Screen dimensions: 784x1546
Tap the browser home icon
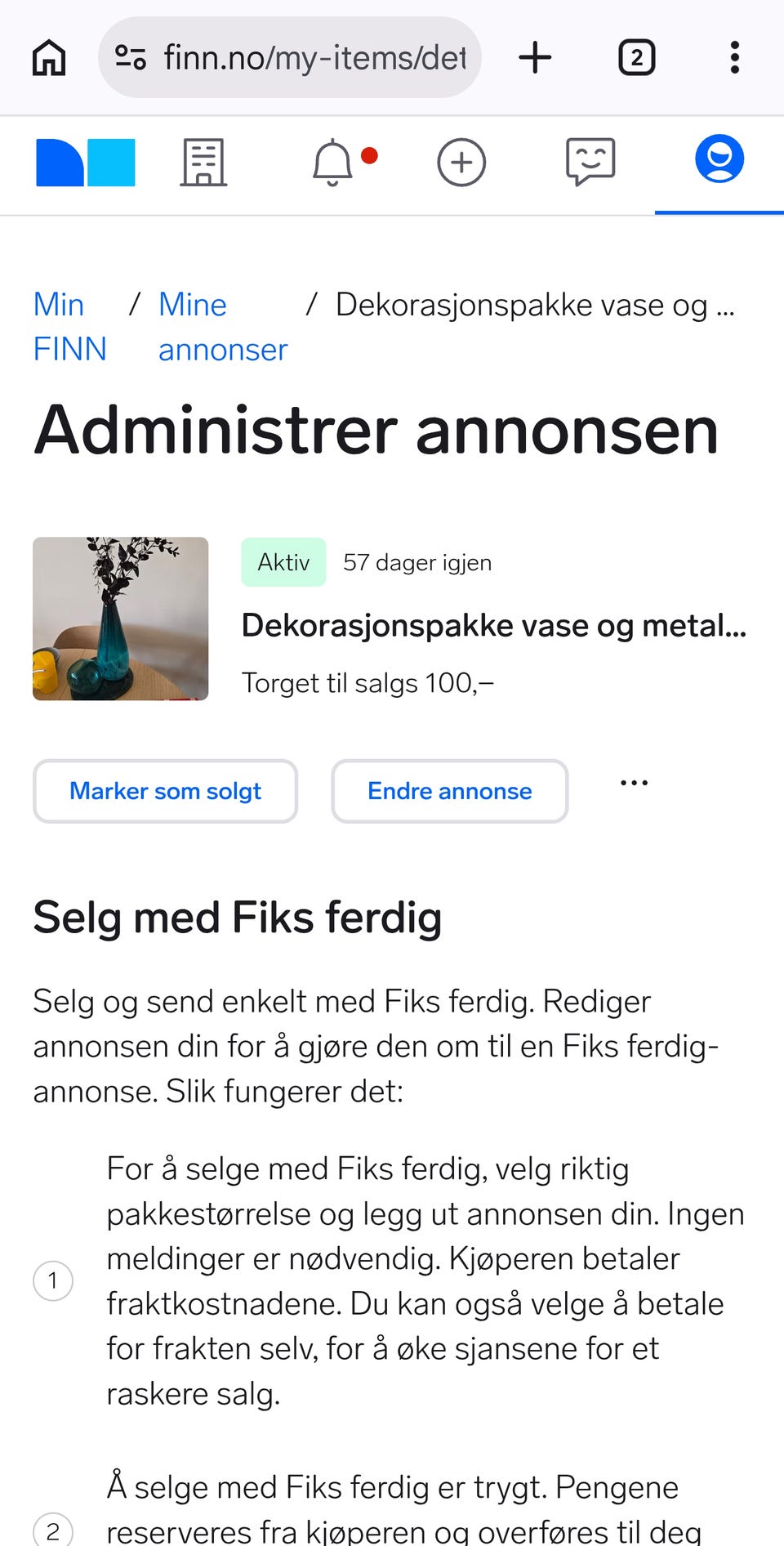click(49, 58)
